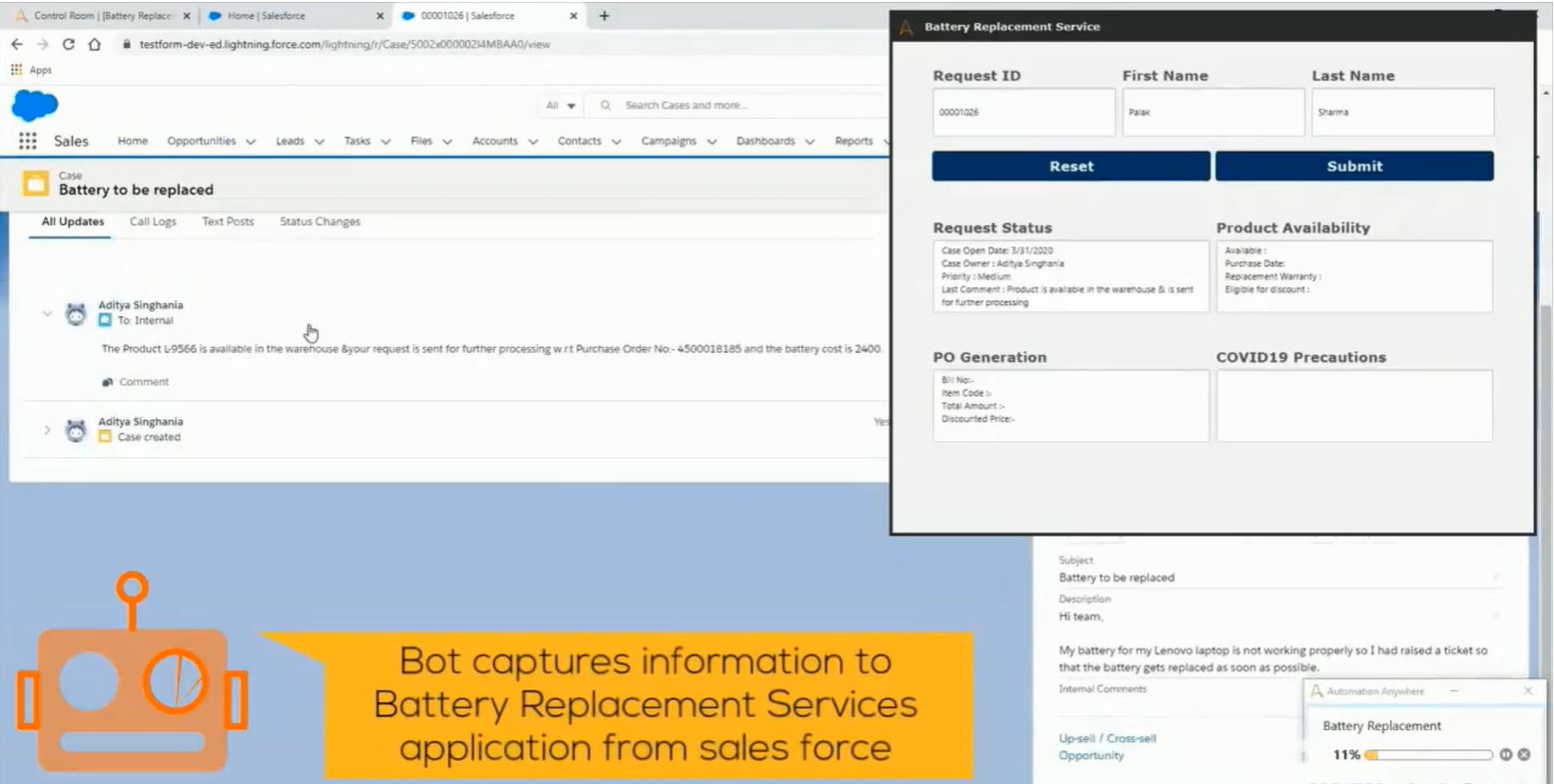Click the yellow Case record icon

point(35,184)
